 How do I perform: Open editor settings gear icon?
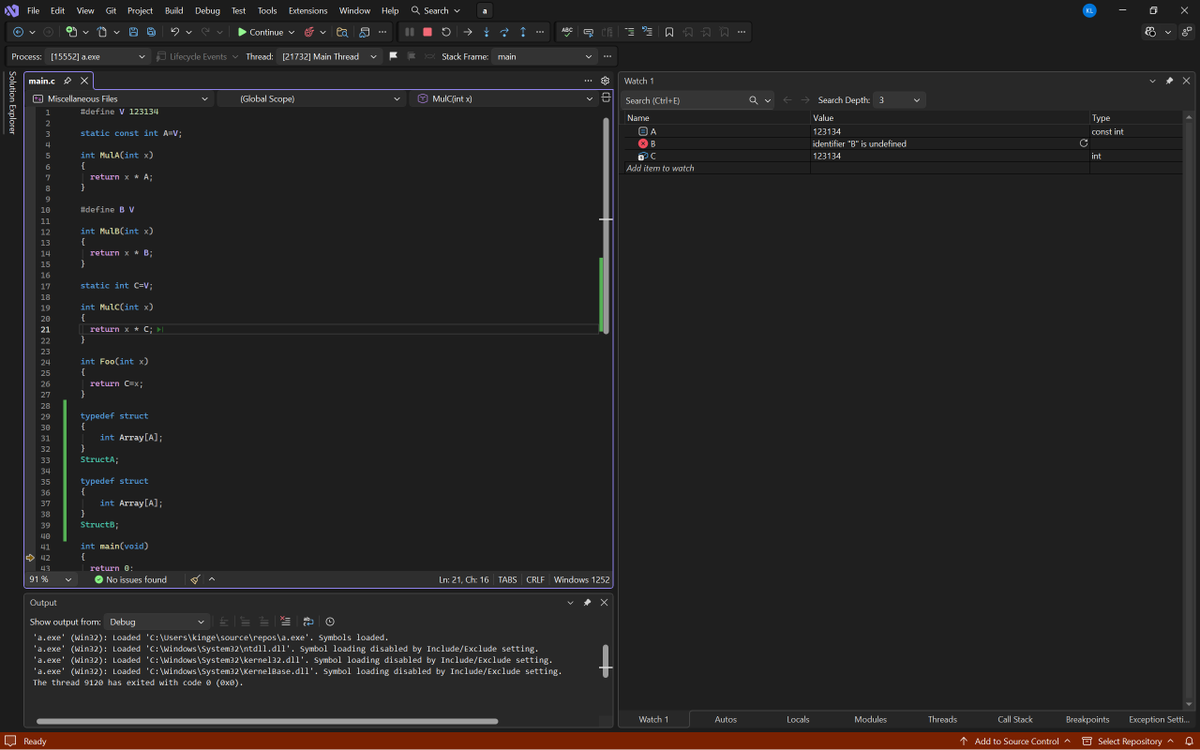click(605, 80)
